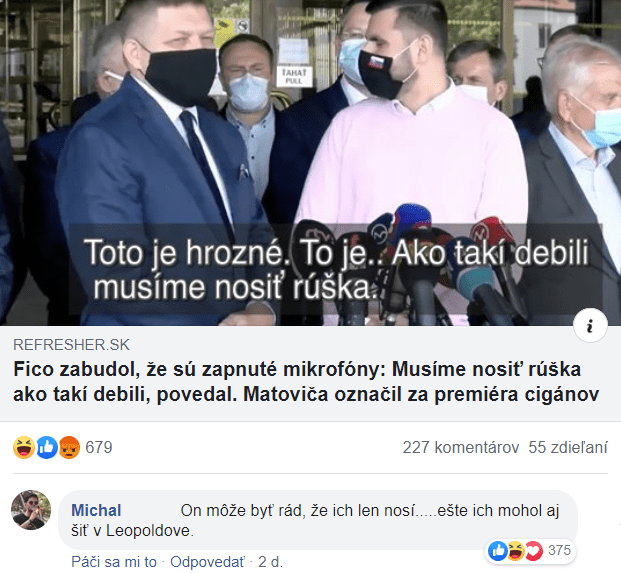This screenshot has width=621, height=573.
Task: View the 375 reactions on the comment
Action: (x=559, y=550)
